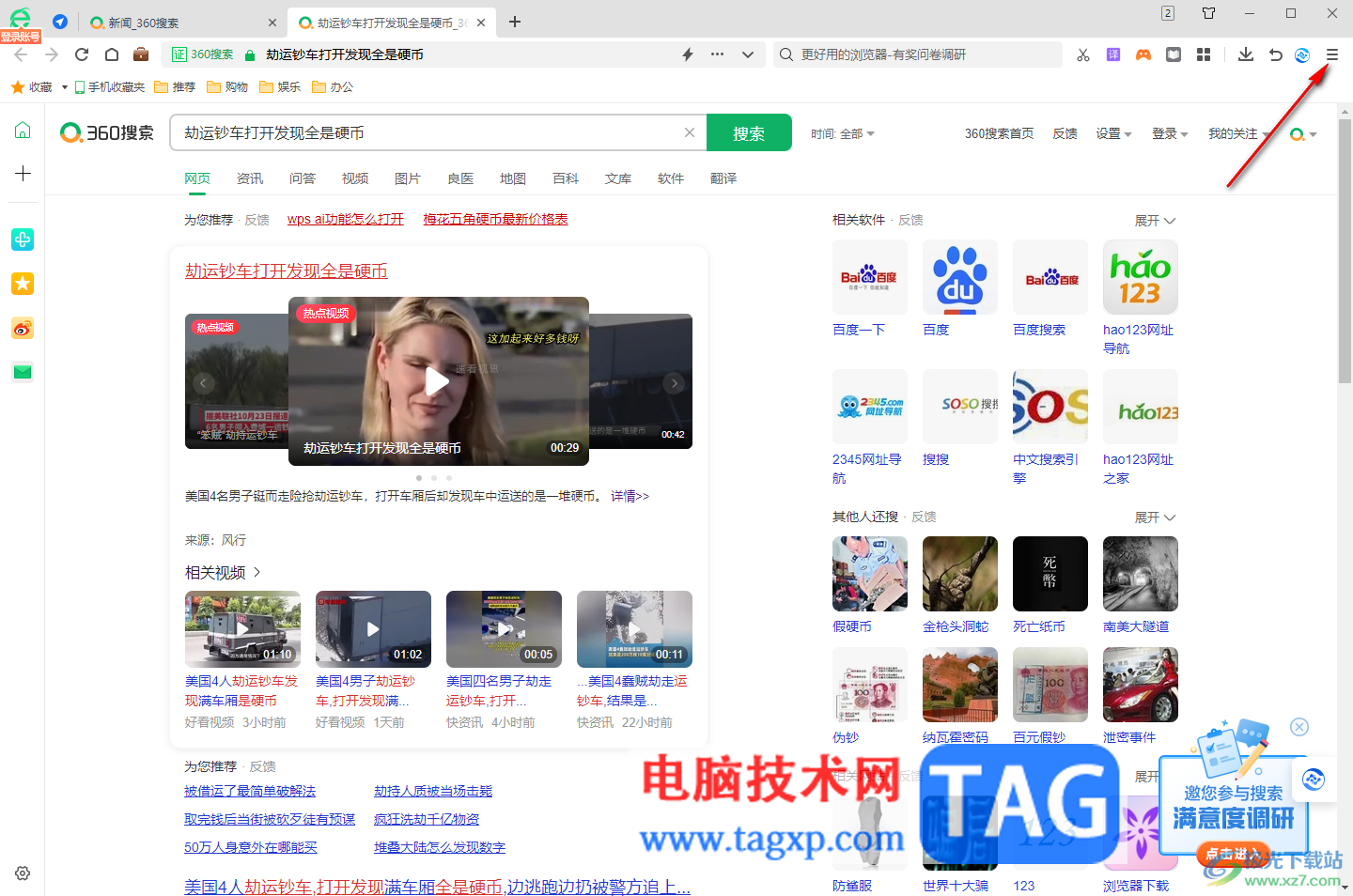Image resolution: width=1353 pixels, height=896 pixels.
Task: Open the Weibo sidebar icon
Action: (23, 328)
